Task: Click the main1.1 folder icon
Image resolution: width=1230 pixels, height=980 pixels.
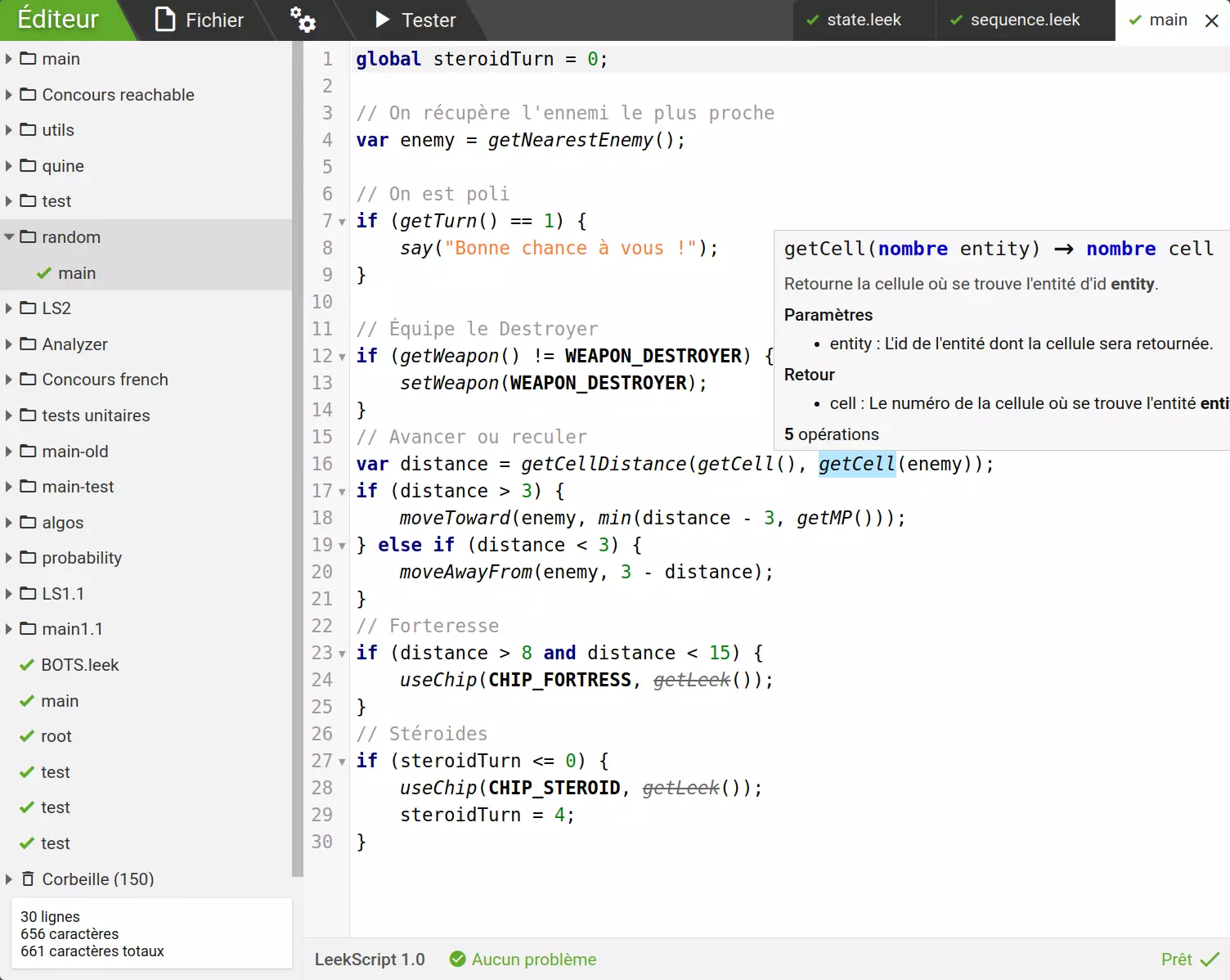Action: pyautogui.click(x=29, y=628)
